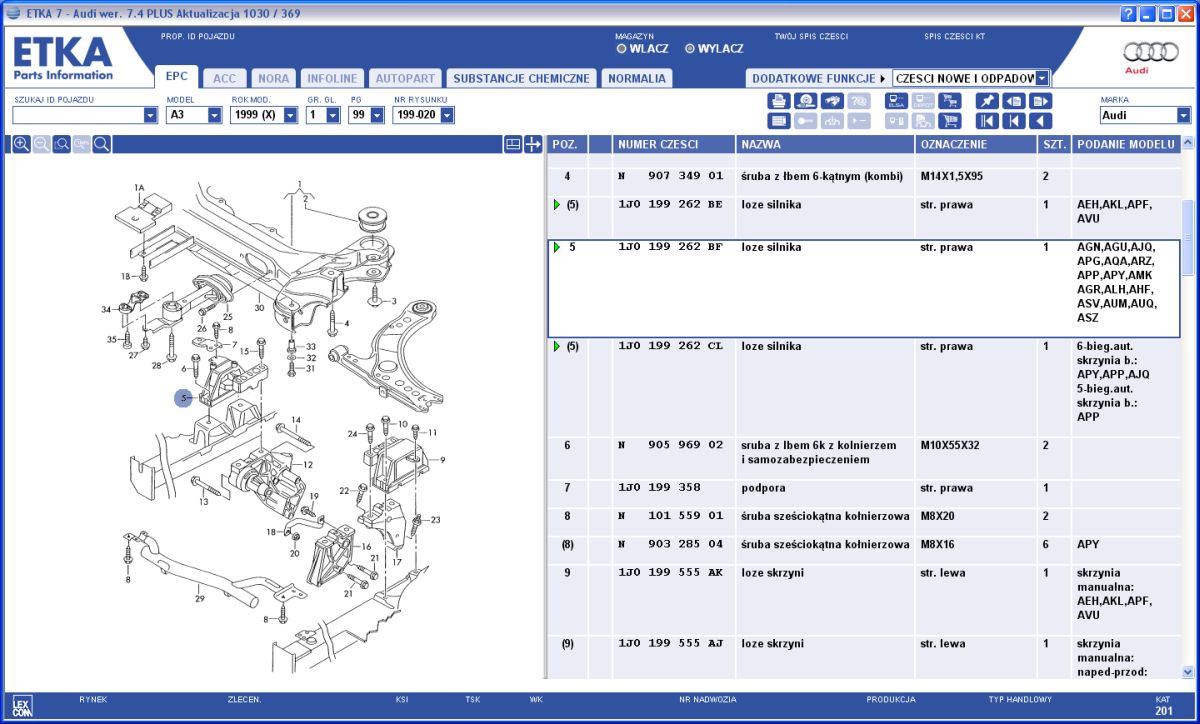Switch to the NORA tab
Screen dimensions: 1200x724
[x=273, y=78]
